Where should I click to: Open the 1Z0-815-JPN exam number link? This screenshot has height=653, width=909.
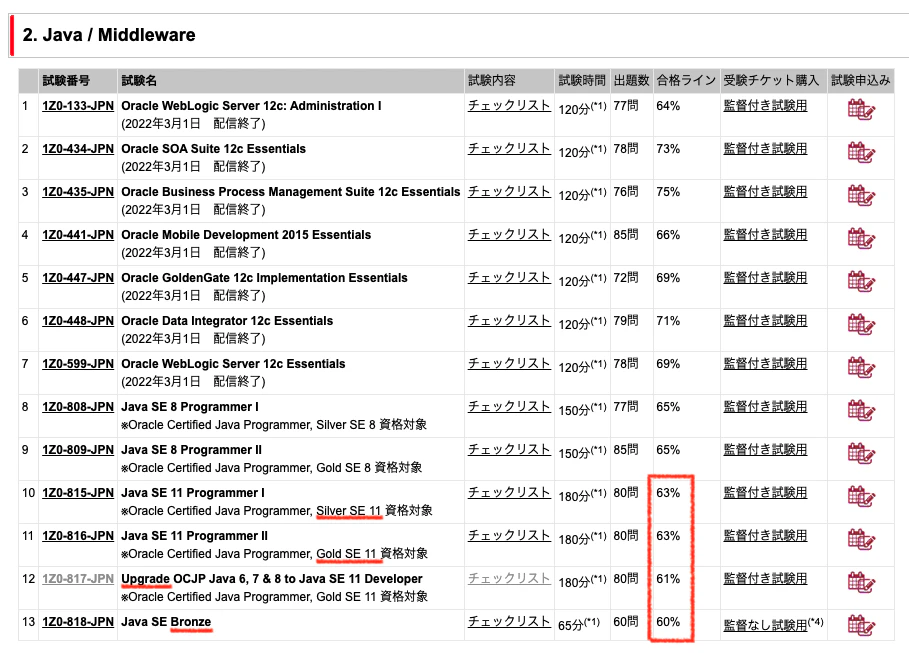coord(78,492)
